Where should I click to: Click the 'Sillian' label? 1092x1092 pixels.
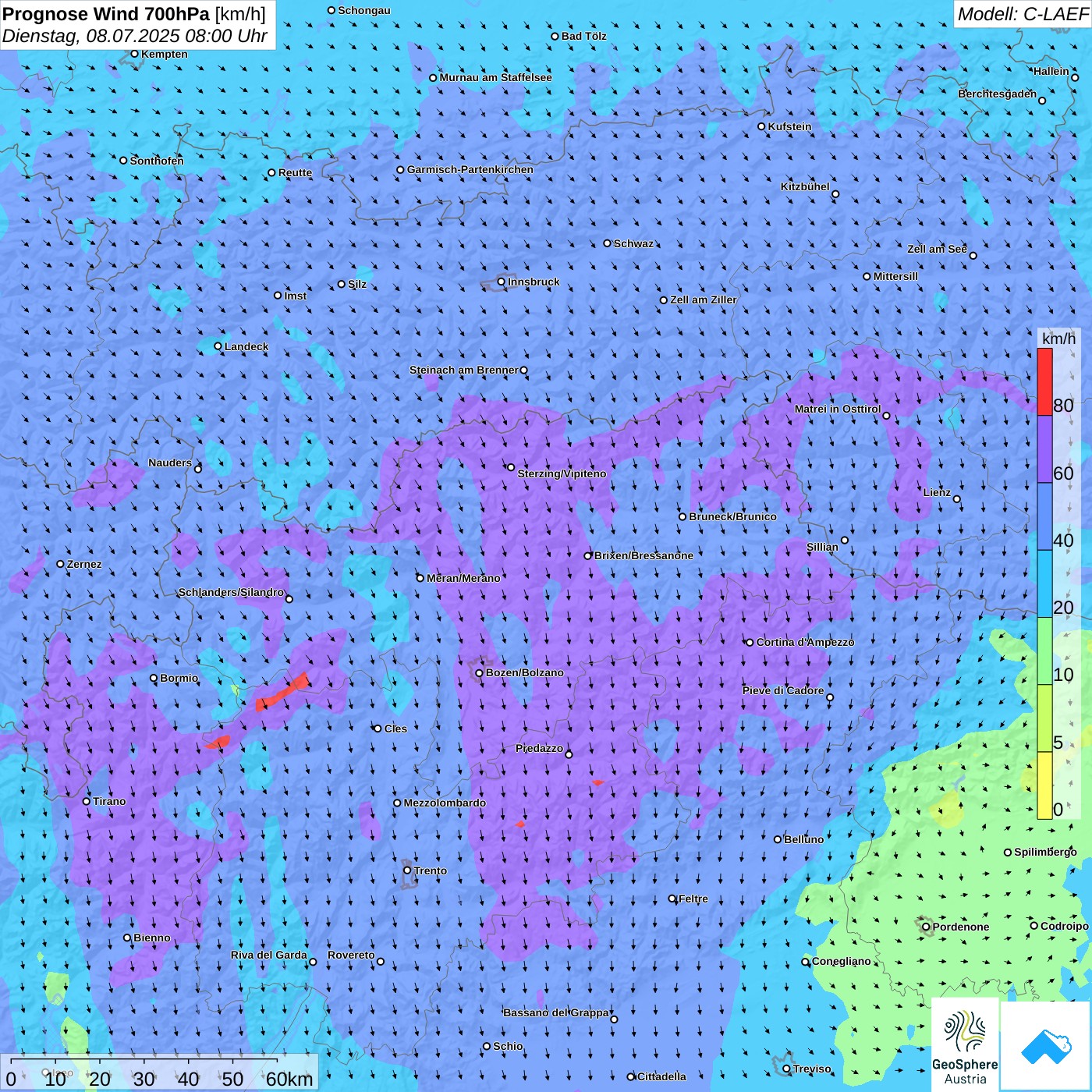point(822,547)
